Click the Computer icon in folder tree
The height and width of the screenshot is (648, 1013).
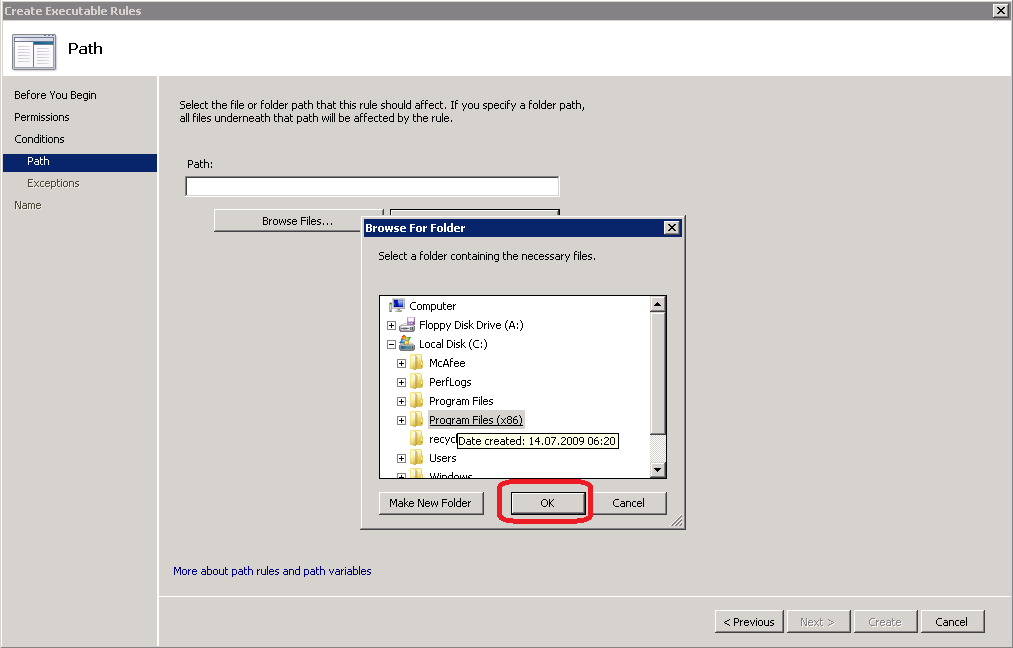(396, 306)
